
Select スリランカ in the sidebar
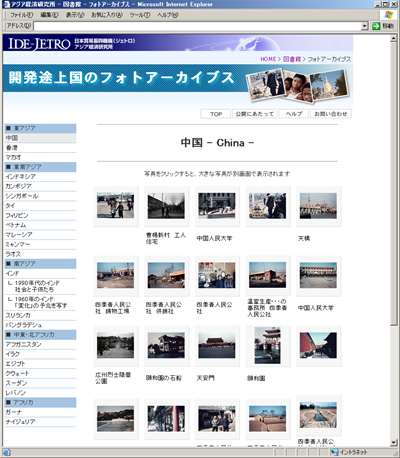(x=40, y=315)
